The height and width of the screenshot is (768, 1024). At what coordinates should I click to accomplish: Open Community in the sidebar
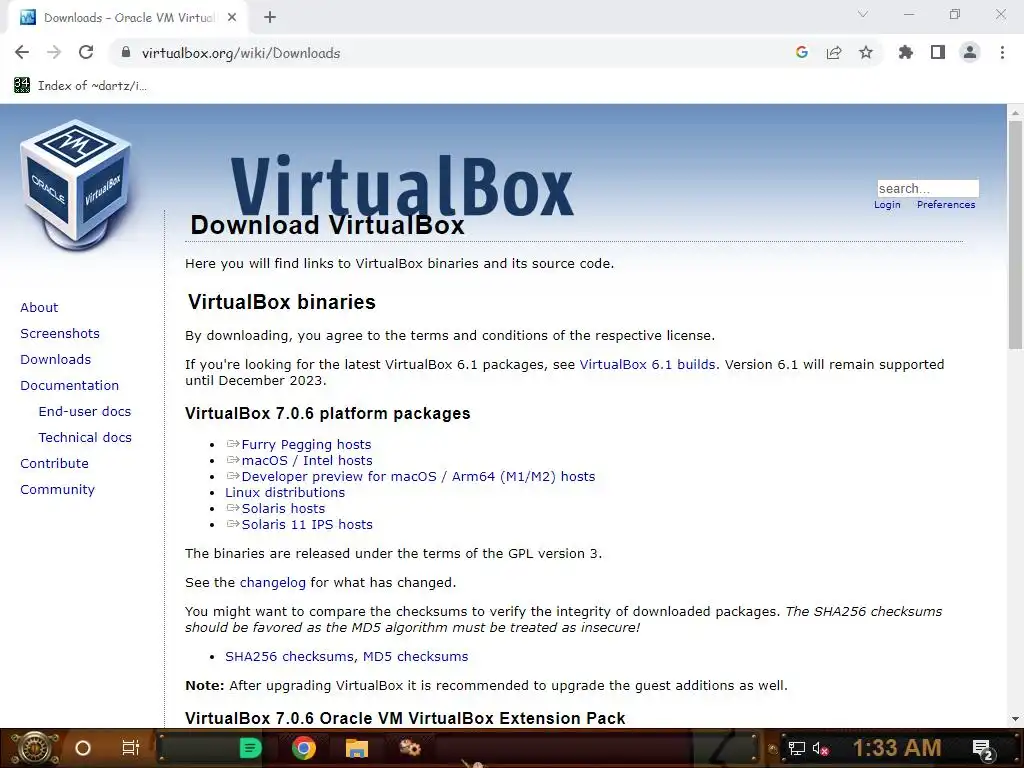point(57,490)
